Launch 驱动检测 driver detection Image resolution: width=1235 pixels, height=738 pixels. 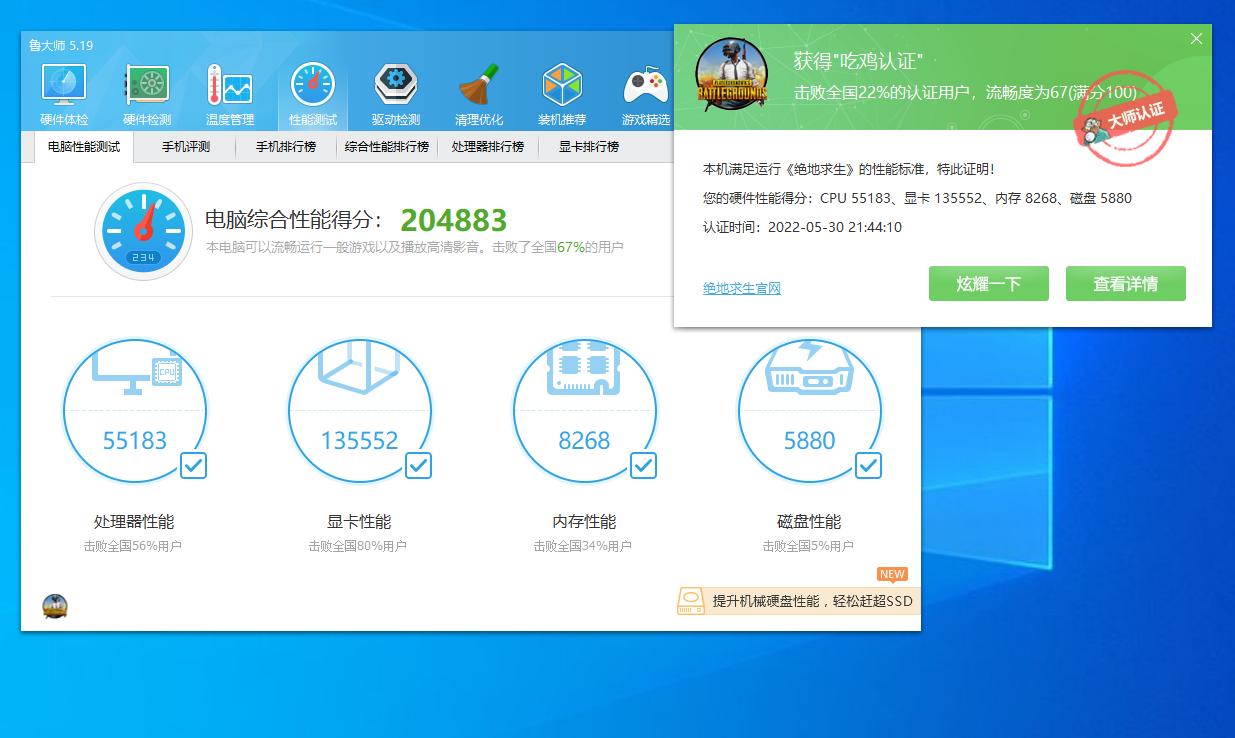[396, 90]
